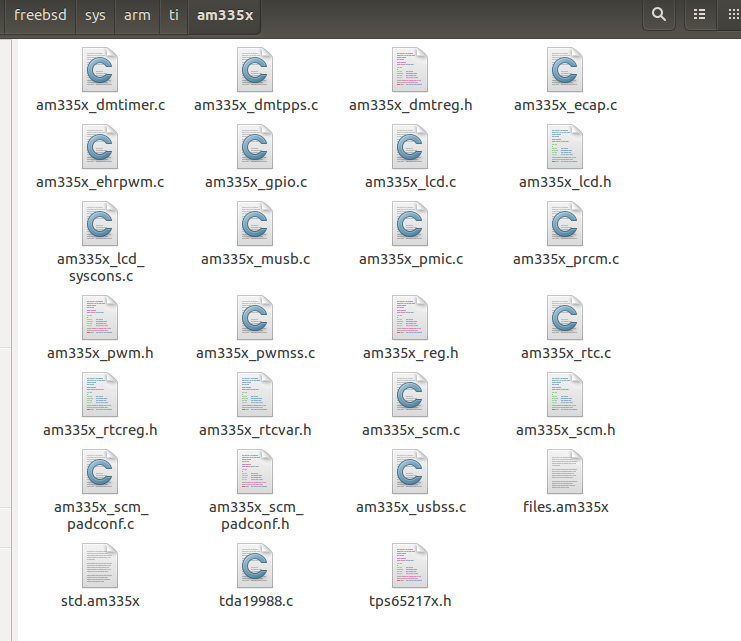Select the am335x_scm_padconf.h header icon
The image size is (741, 641).
255,472
